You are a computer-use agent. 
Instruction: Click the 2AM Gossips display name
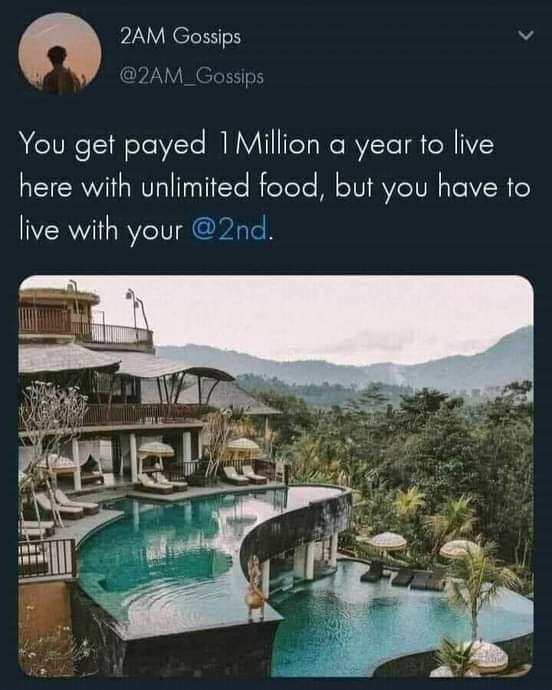coord(180,36)
